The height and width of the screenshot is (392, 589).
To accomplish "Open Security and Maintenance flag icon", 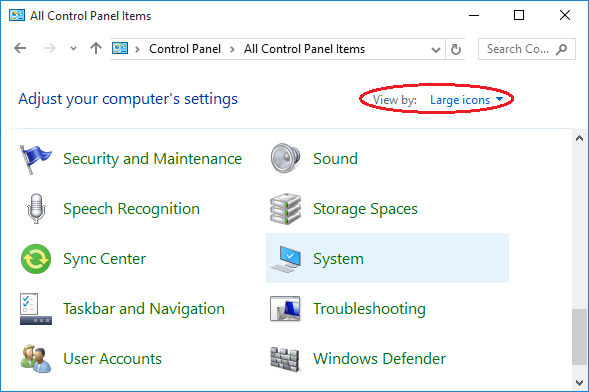I will pos(36,159).
